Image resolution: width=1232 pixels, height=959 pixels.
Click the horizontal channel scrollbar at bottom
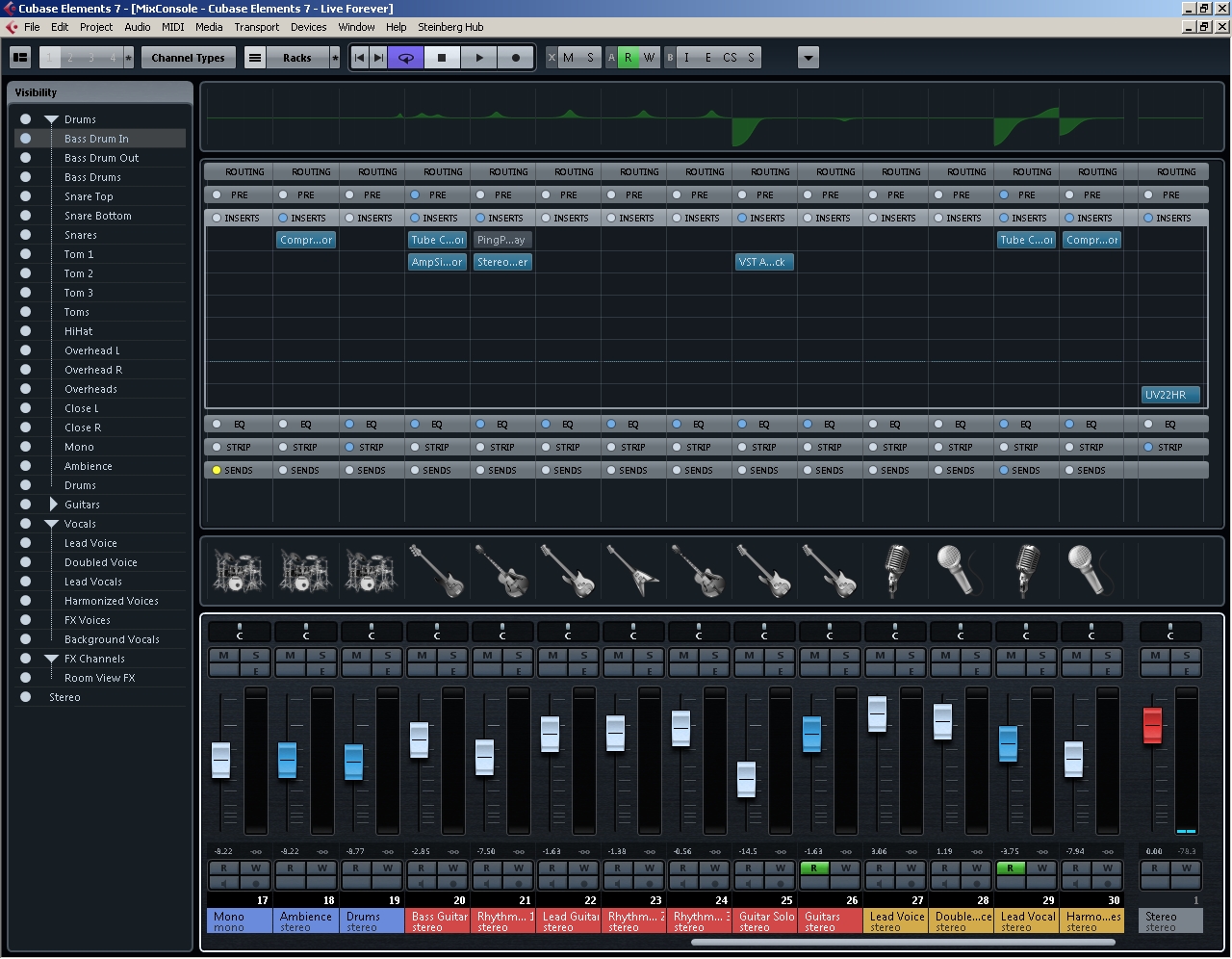pos(903,943)
